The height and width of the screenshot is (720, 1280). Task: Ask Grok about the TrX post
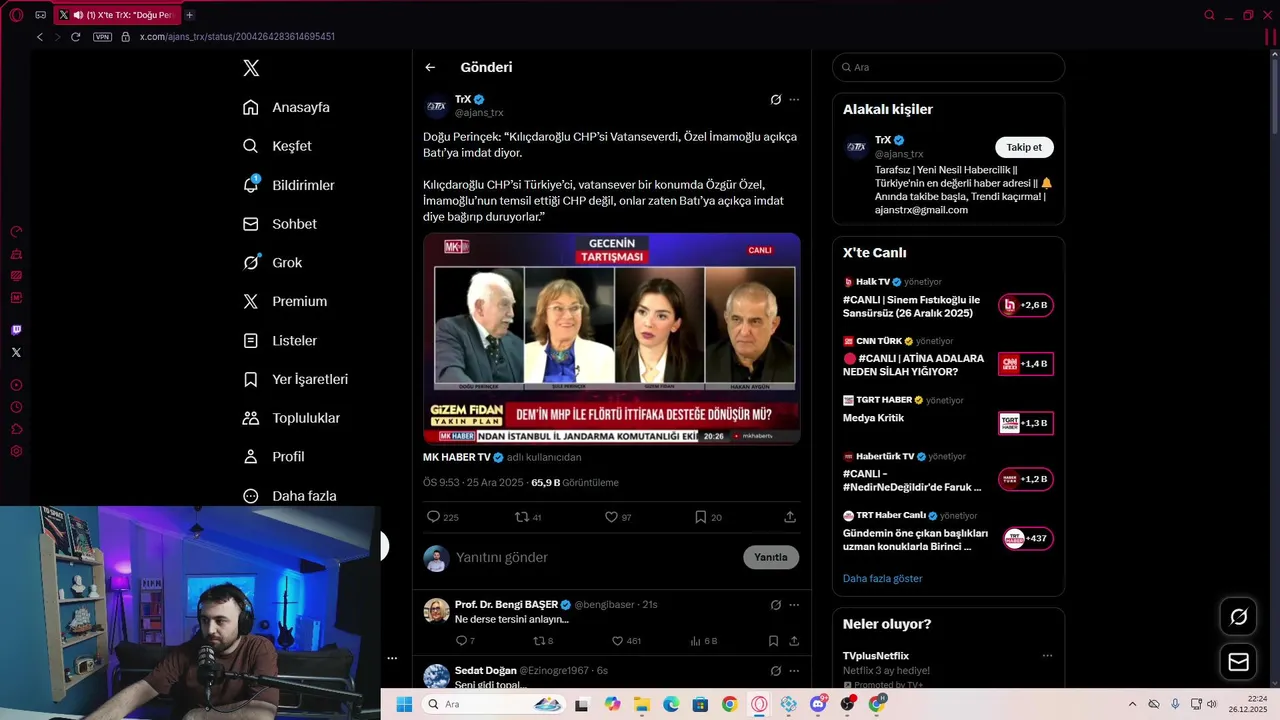[x=775, y=100]
